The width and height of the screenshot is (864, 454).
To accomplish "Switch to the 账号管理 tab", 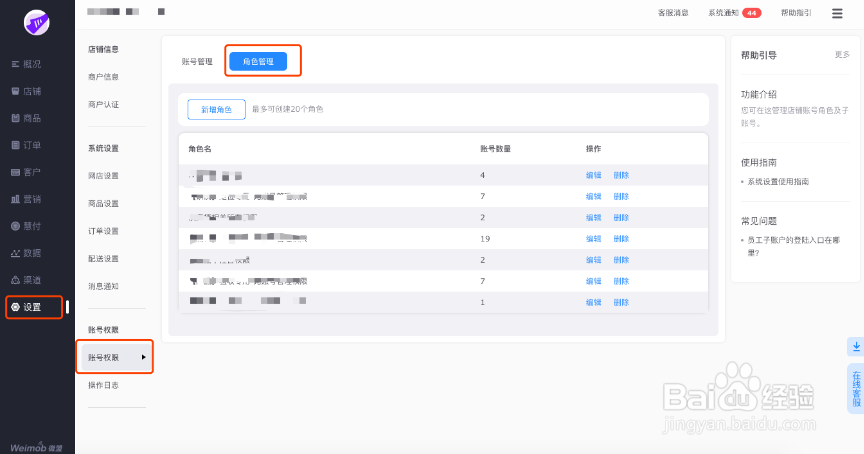I will (197, 61).
